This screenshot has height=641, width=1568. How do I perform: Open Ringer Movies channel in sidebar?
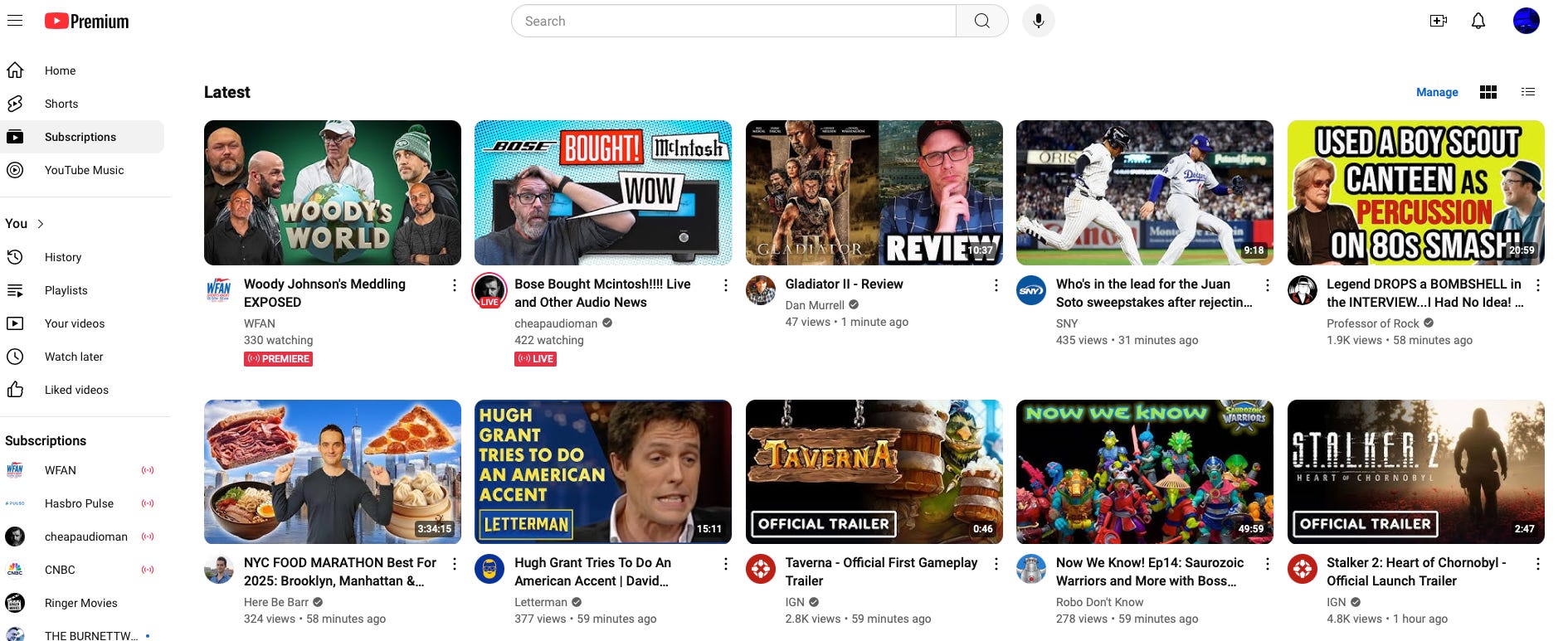pyautogui.click(x=82, y=603)
